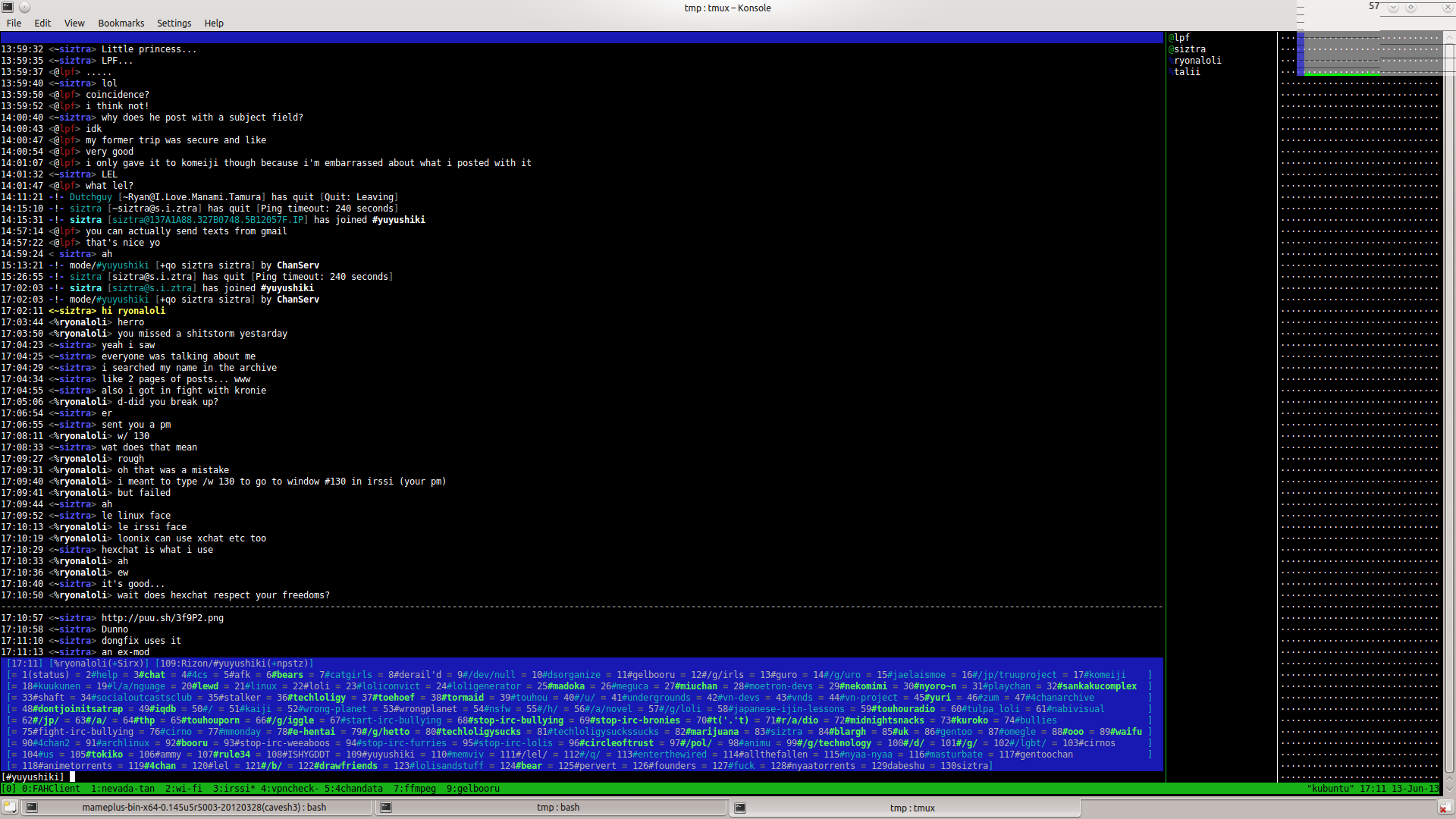1456x819 pixels.
Task: Toggle the on-all-desktops pin button in the title bar
Action: pyautogui.click(x=24, y=7)
